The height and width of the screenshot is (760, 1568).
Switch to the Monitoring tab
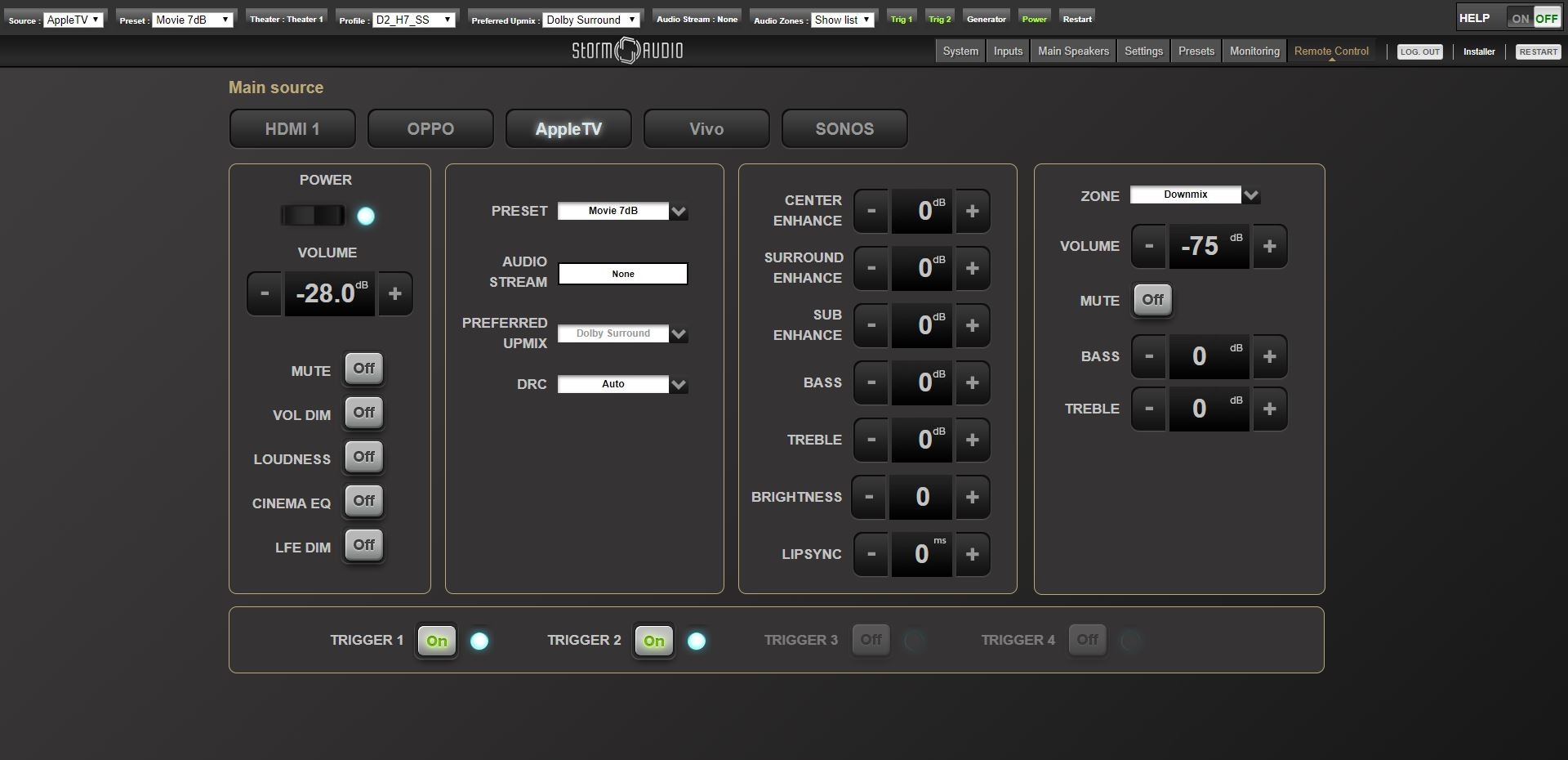[1254, 51]
